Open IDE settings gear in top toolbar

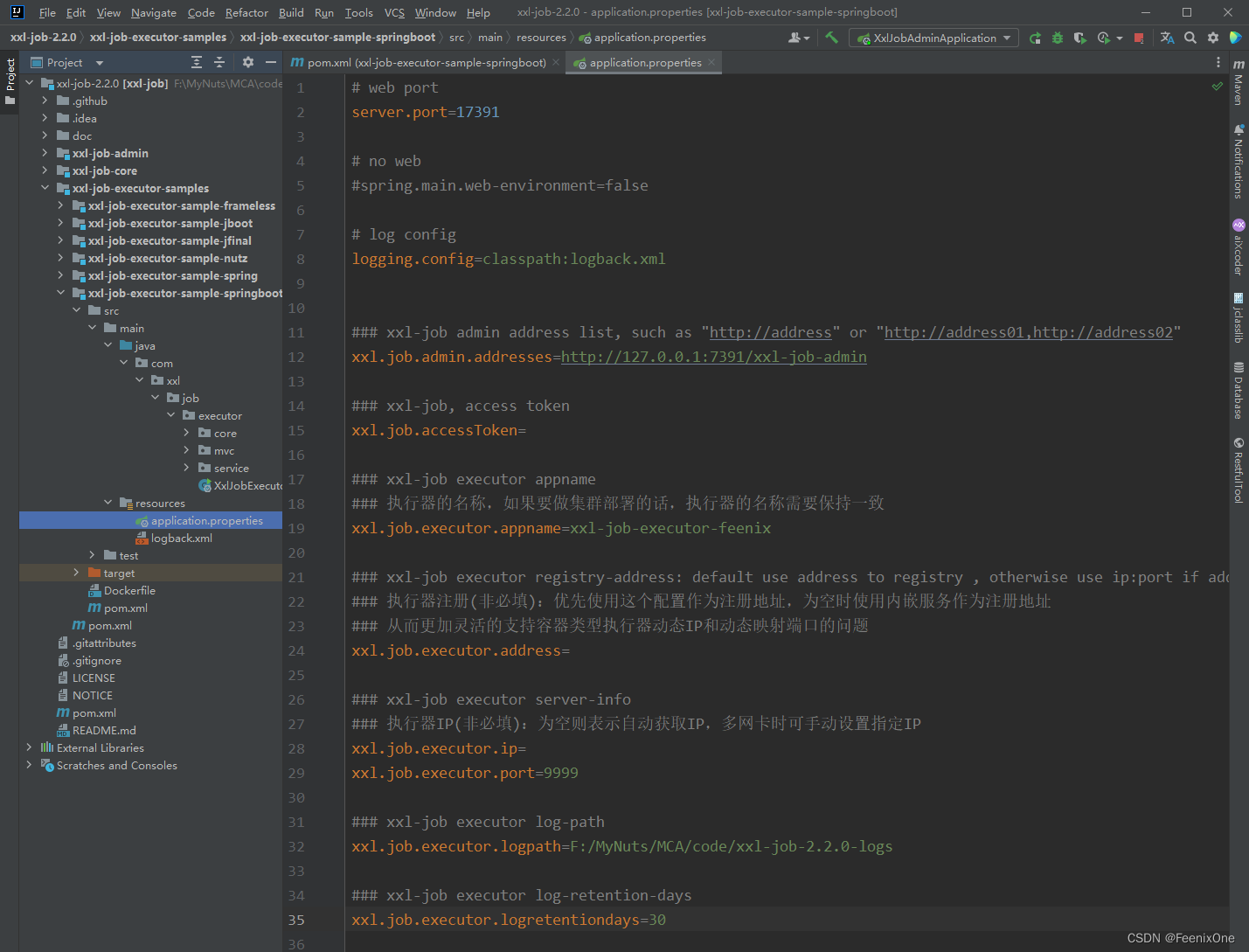pos(1213,38)
